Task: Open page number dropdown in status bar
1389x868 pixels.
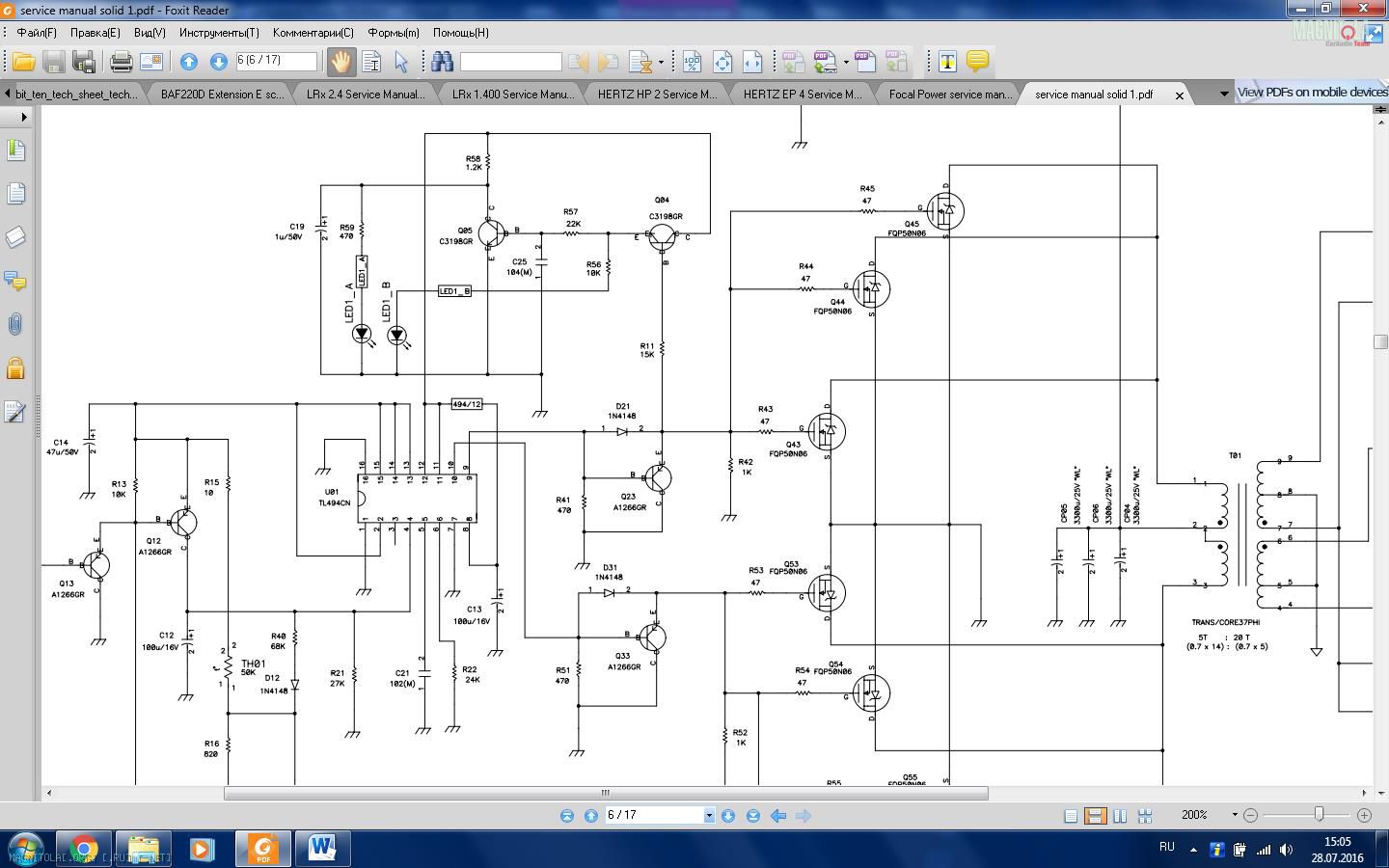Action: tap(709, 816)
